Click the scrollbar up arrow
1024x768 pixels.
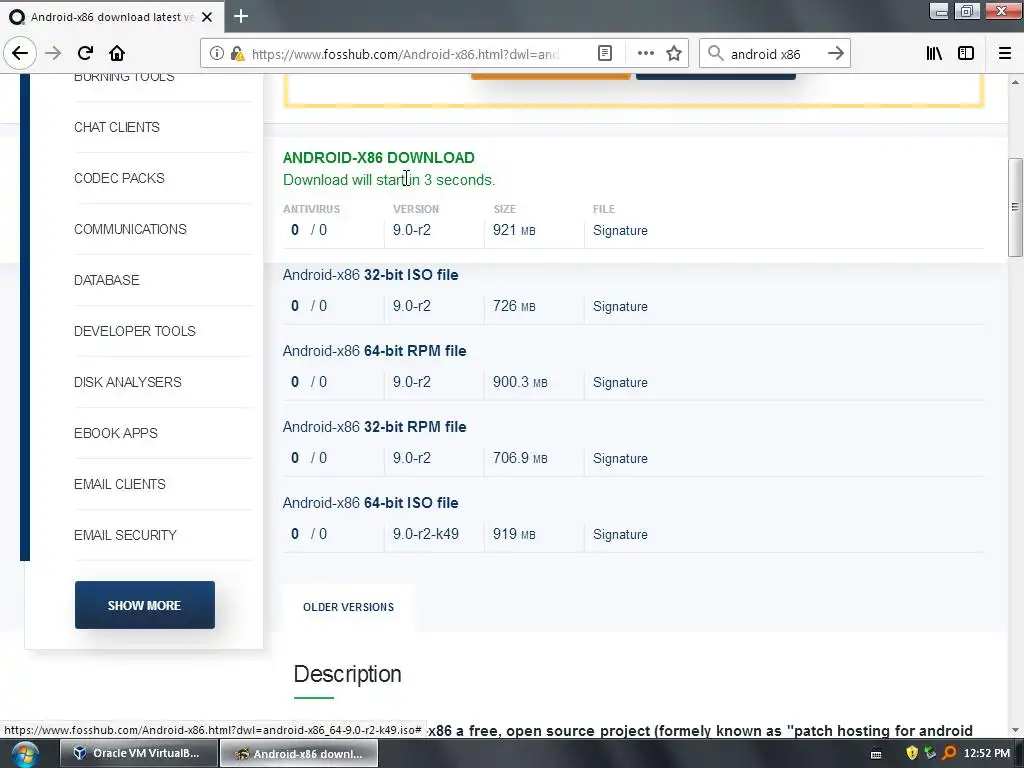click(1015, 82)
